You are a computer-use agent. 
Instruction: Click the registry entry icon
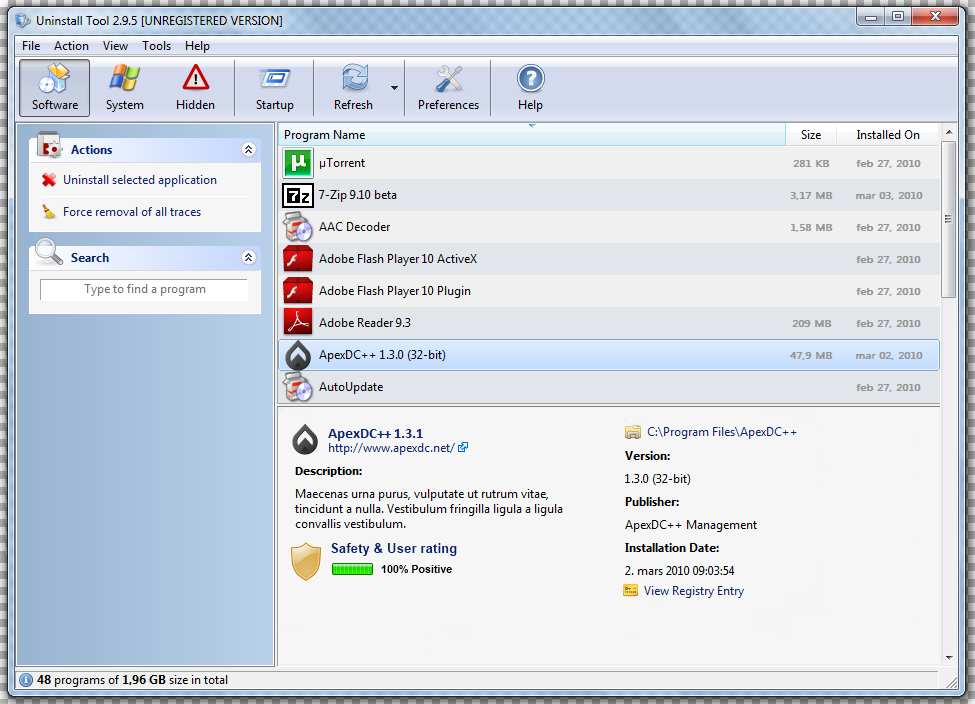coord(631,590)
